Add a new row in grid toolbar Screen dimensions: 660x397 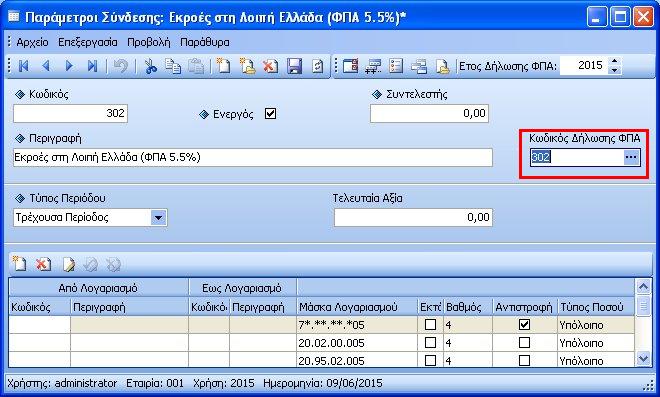pyautogui.click(x=19, y=264)
